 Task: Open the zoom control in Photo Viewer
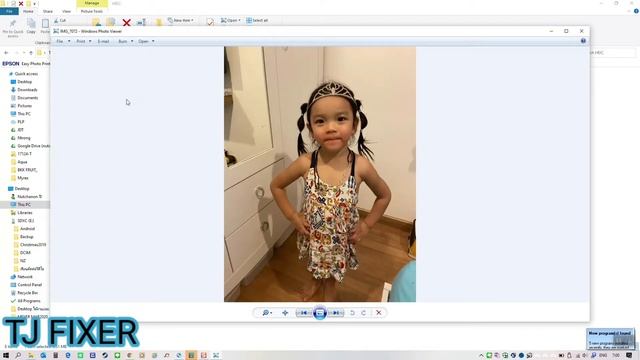click(x=267, y=313)
